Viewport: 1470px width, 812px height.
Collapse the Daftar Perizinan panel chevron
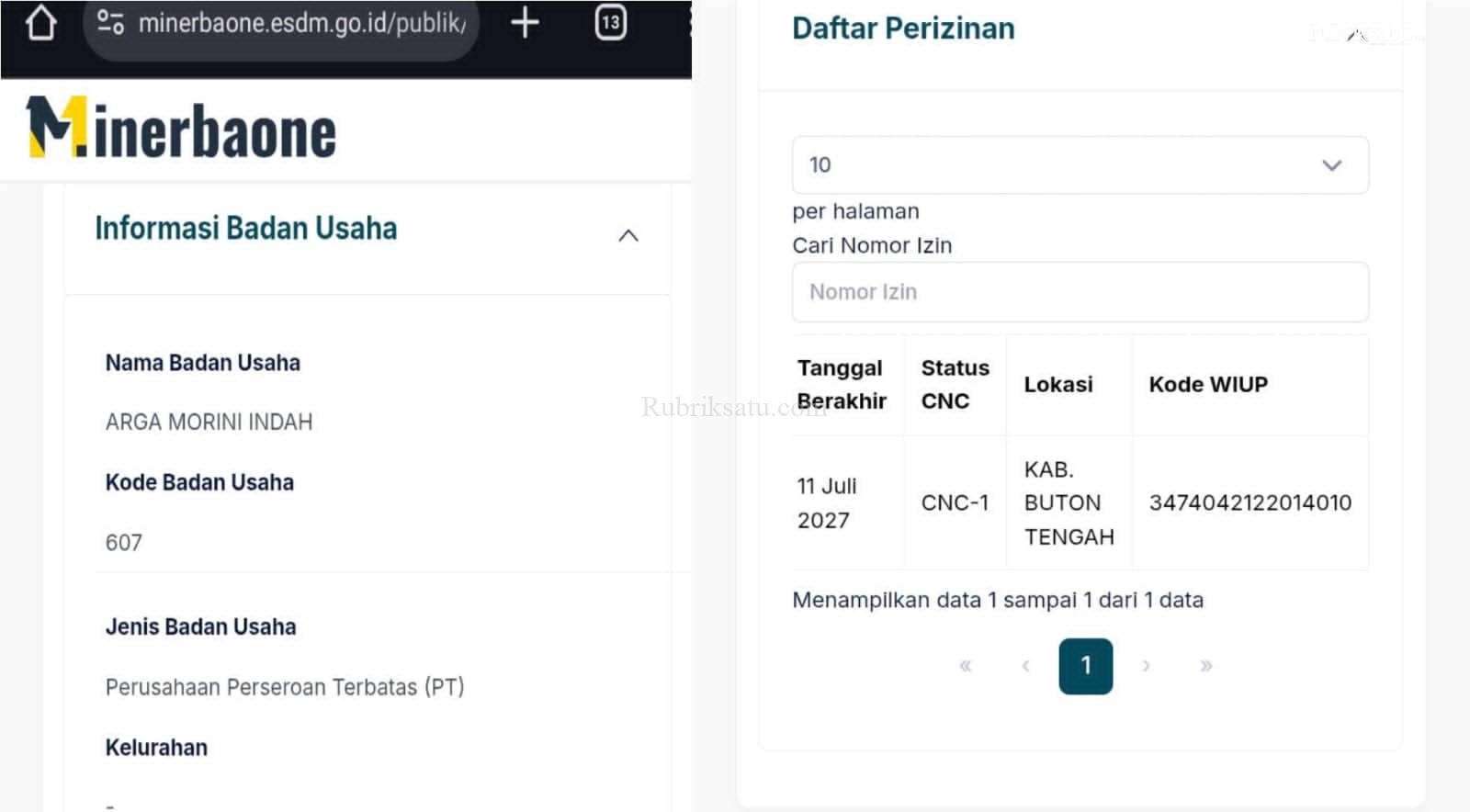[x=1358, y=36]
